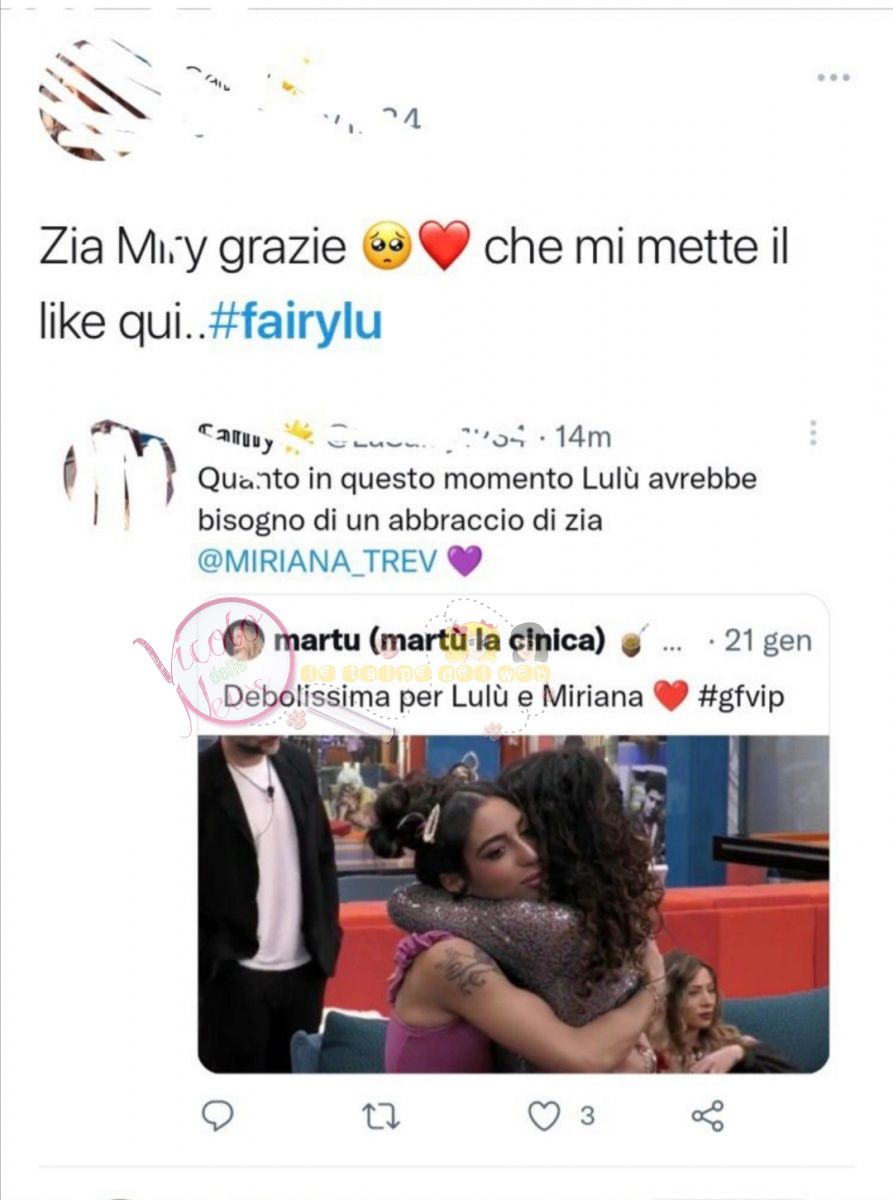893x1200 pixels.
Task: Open martu (martù la cinica) profile name
Action: [439, 641]
